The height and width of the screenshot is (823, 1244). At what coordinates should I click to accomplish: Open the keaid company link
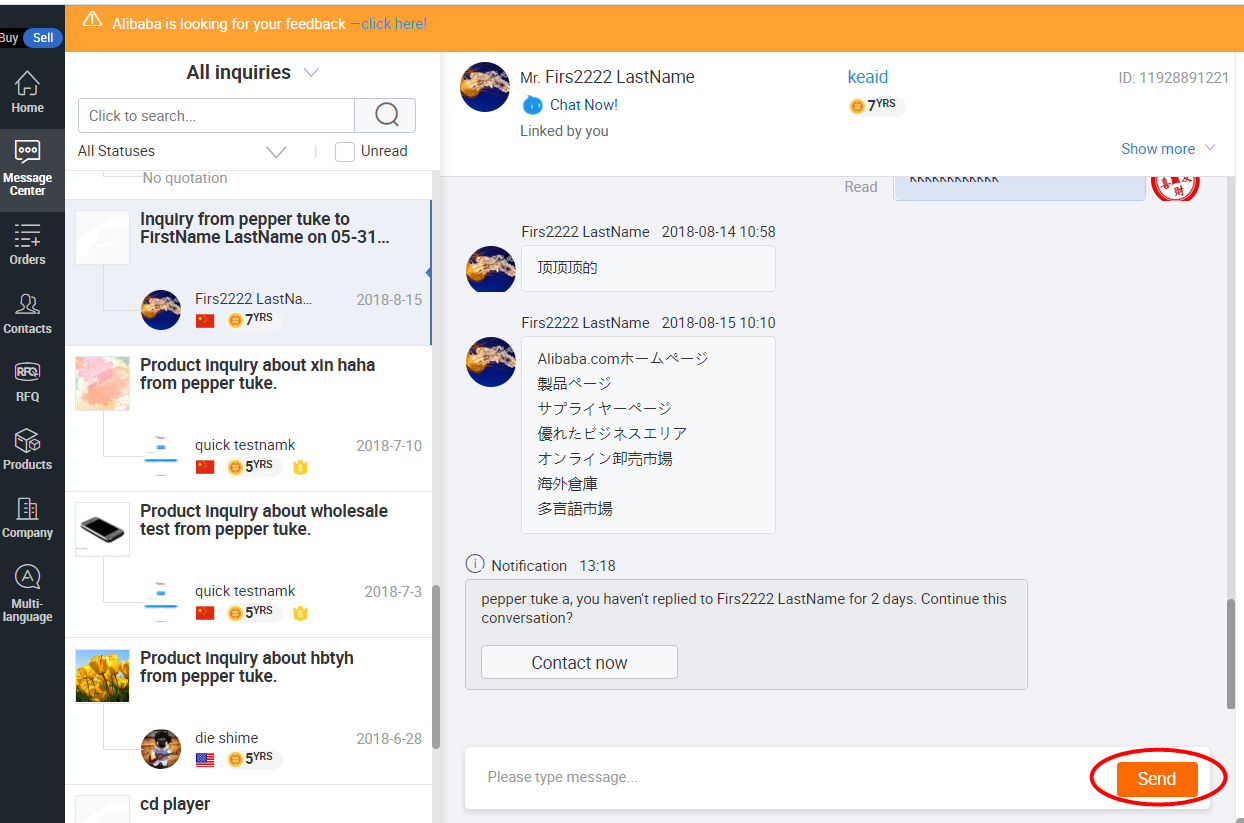868,77
